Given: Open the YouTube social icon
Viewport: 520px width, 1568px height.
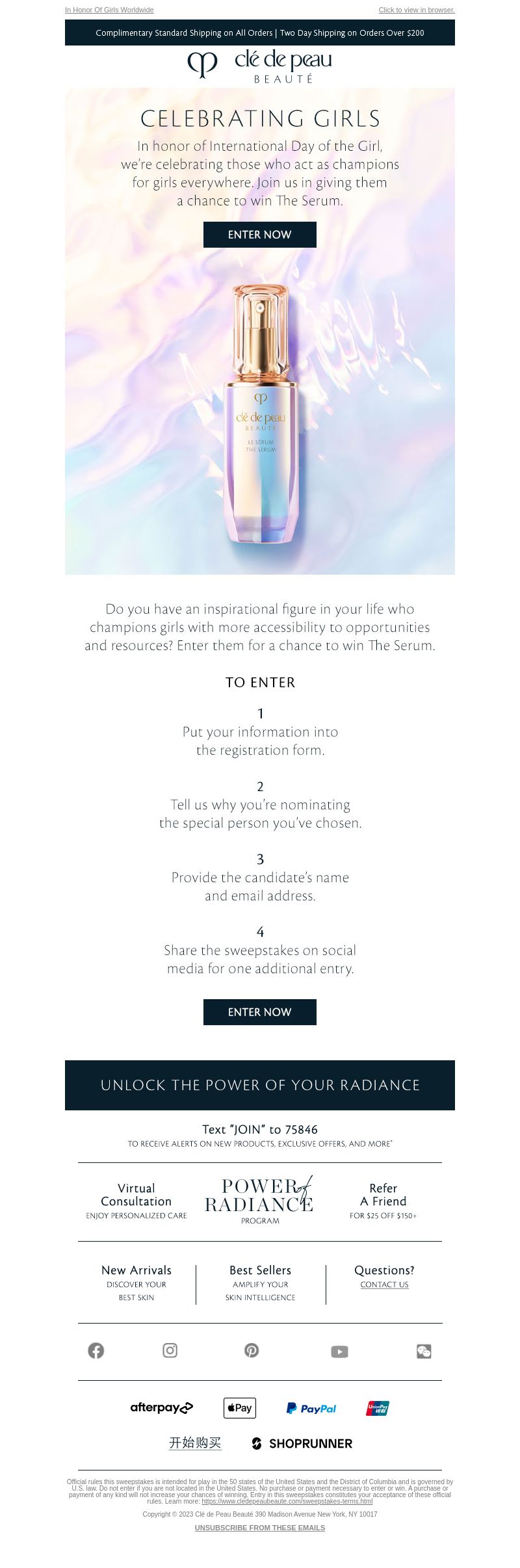Looking at the screenshot, I should [339, 1352].
